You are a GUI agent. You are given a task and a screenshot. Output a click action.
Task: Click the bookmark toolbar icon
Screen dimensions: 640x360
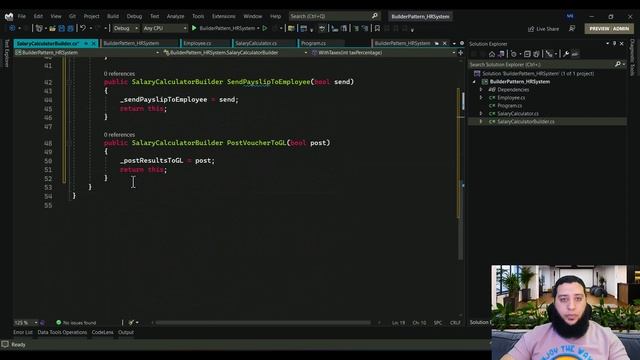click(x=377, y=29)
